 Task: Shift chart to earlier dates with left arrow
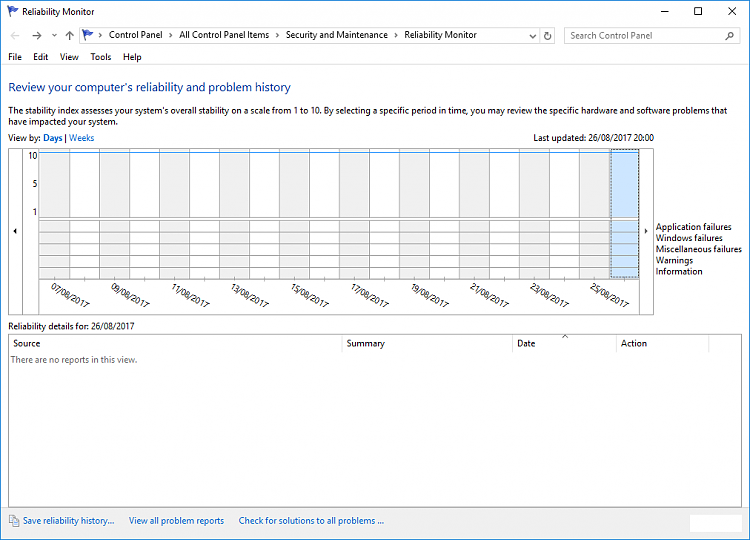[x=15, y=231]
